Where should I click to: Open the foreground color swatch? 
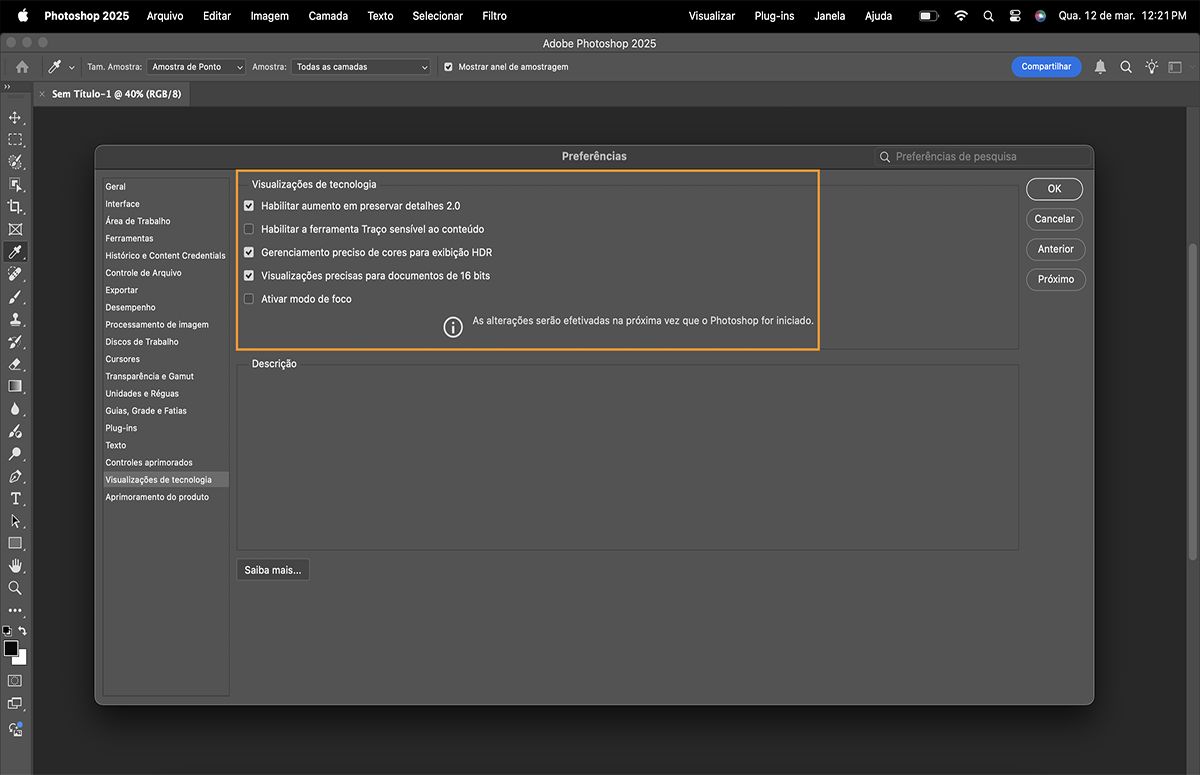pyautogui.click(x=11, y=649)
